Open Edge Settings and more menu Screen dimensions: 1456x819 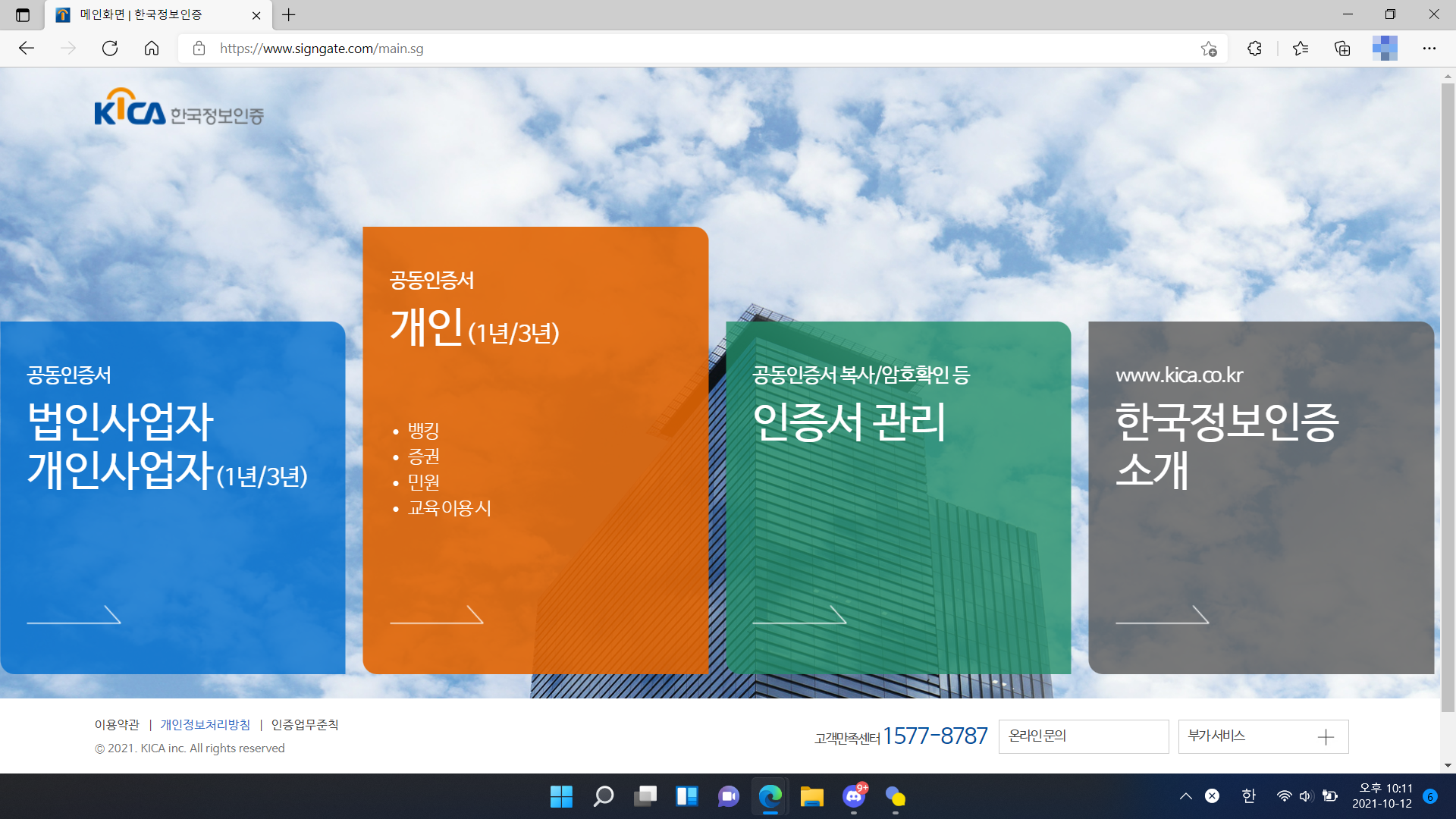point(1429,49)
